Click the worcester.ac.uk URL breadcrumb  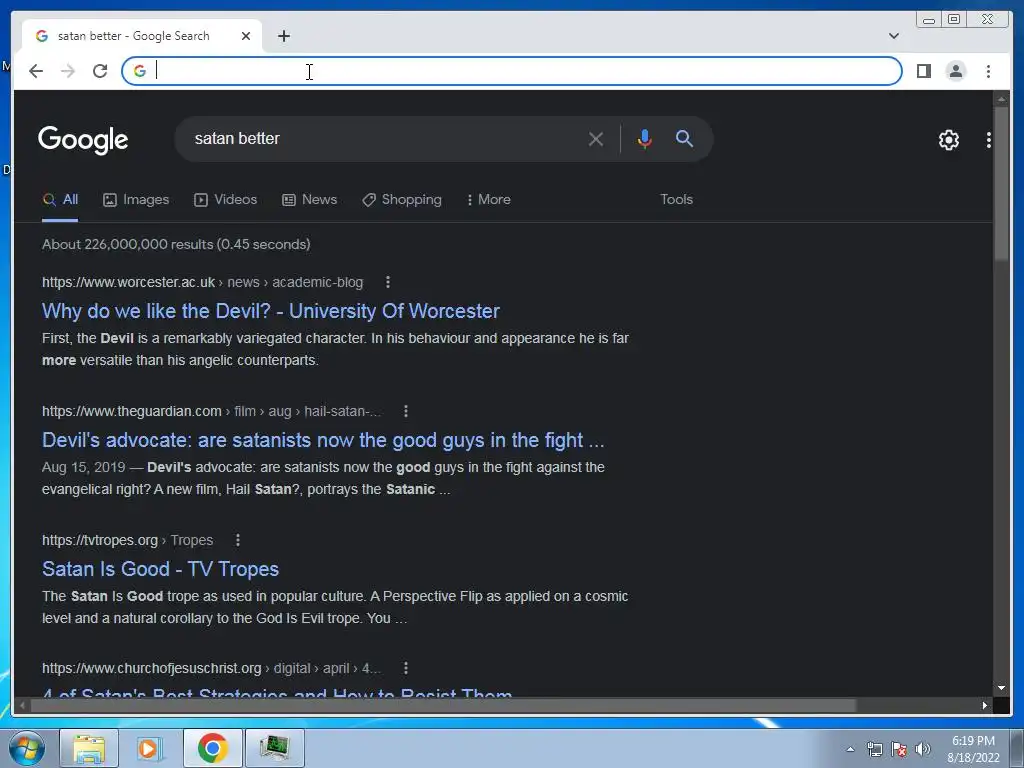pos(202,282)
